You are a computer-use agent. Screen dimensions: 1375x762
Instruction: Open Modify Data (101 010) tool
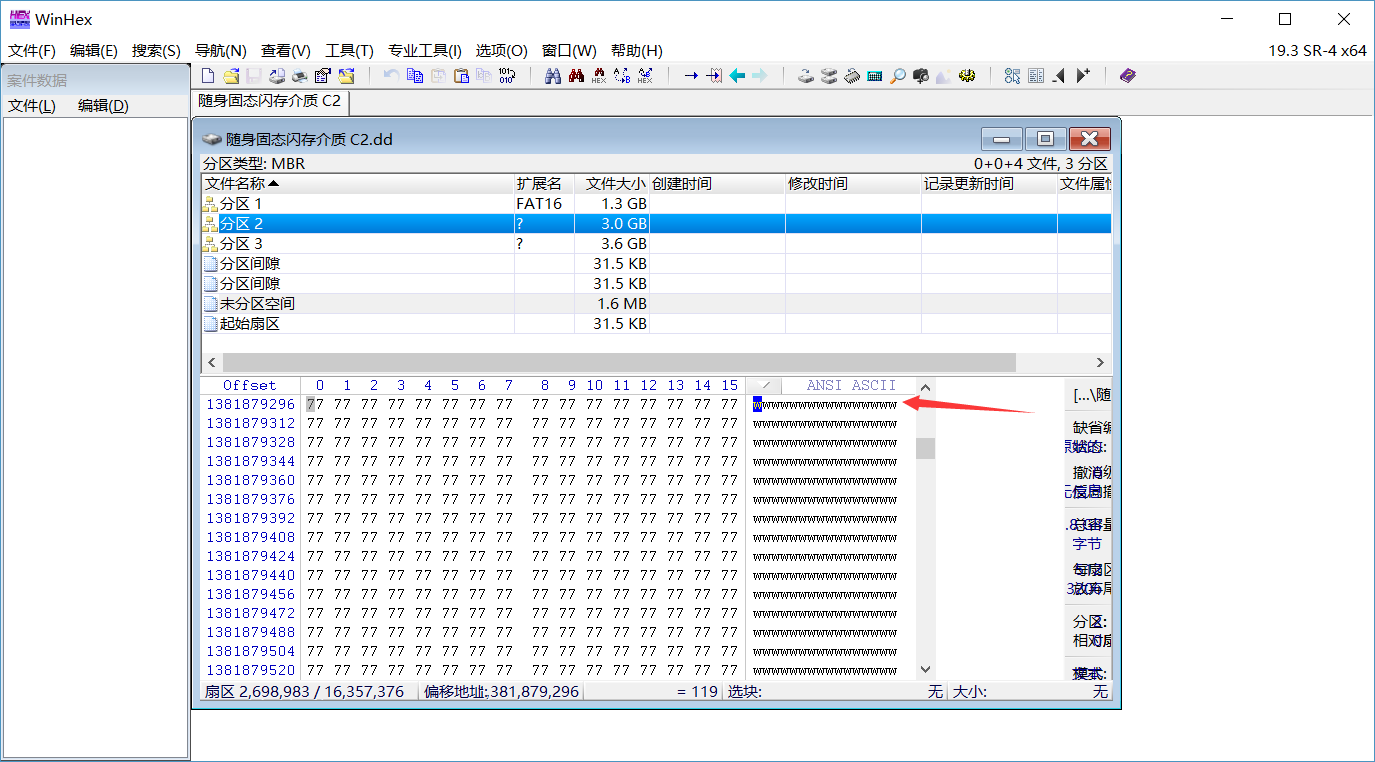(506, 75)
